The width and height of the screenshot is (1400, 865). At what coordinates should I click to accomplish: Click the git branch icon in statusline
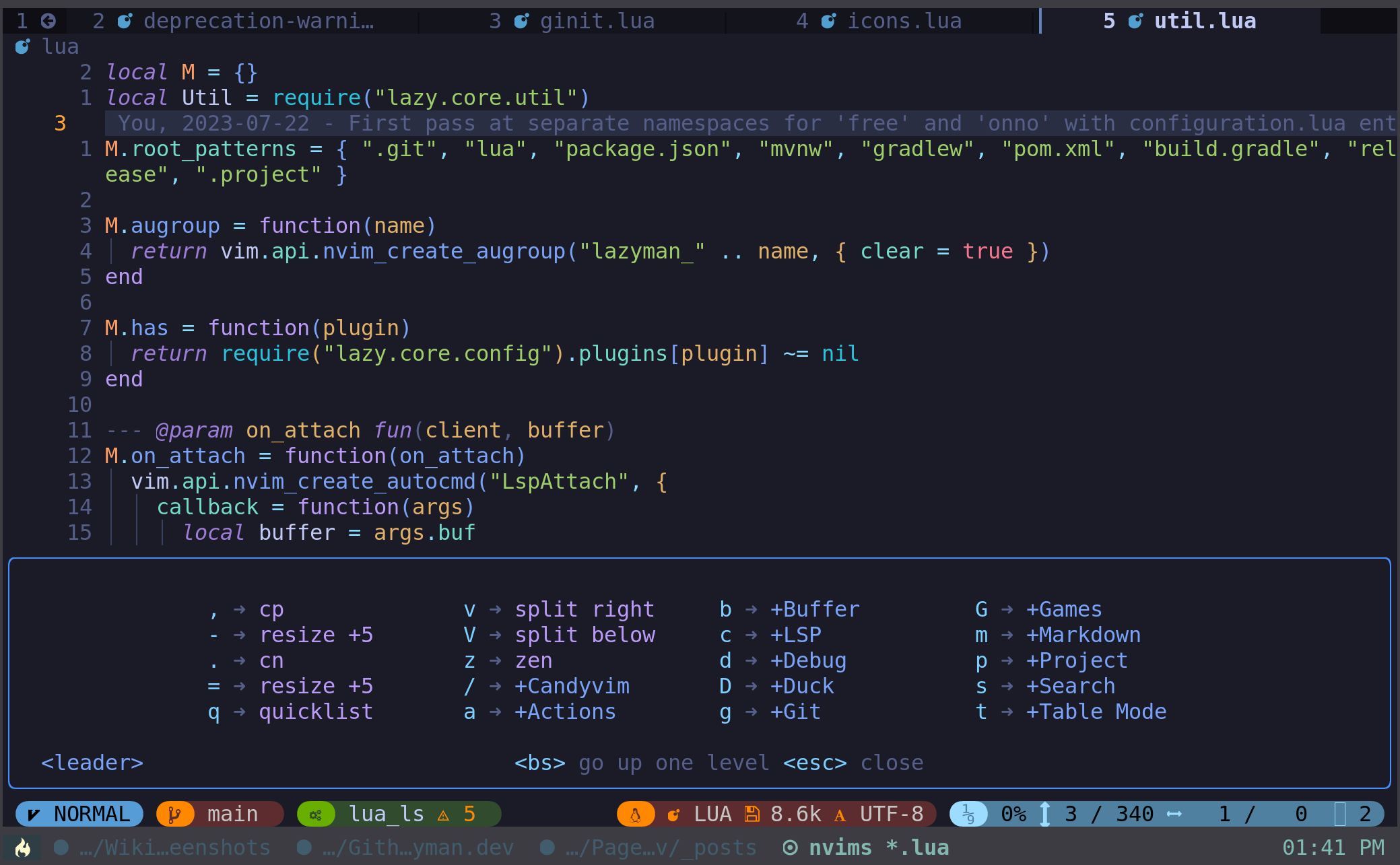pyautogui.click(x=174, y=815)
